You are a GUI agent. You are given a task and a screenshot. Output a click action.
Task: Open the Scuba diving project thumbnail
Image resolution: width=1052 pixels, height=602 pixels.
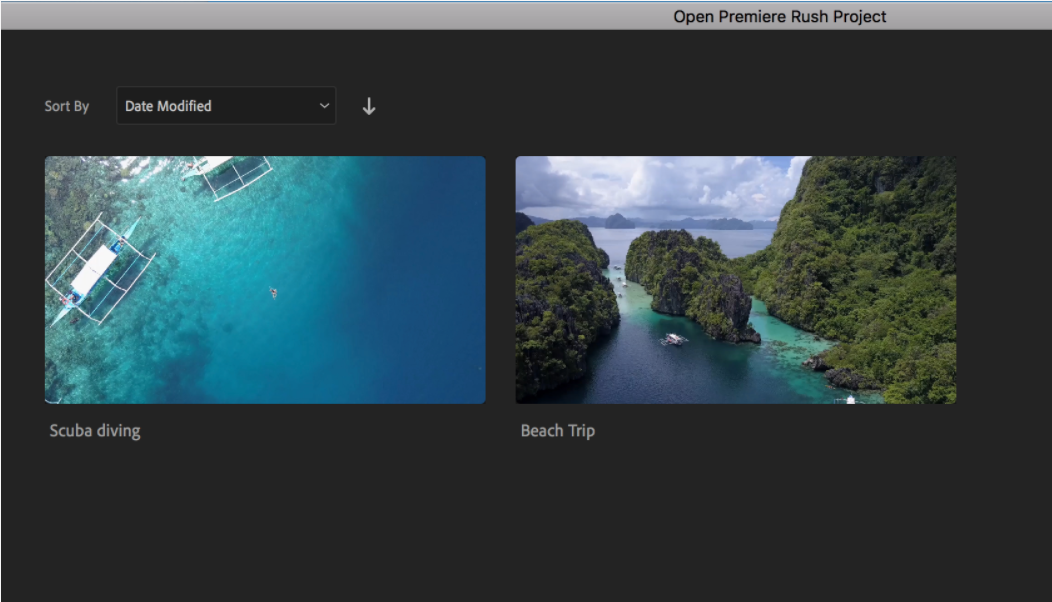click(x=265, y=280)
